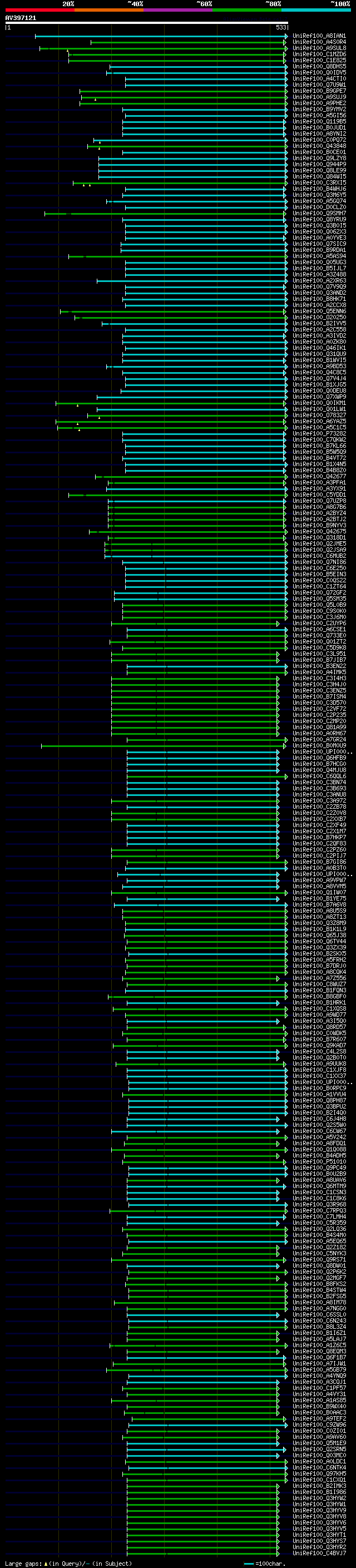
Task: Select the UniRef100_Q7SIC9 label
Action: pos(319,244)
